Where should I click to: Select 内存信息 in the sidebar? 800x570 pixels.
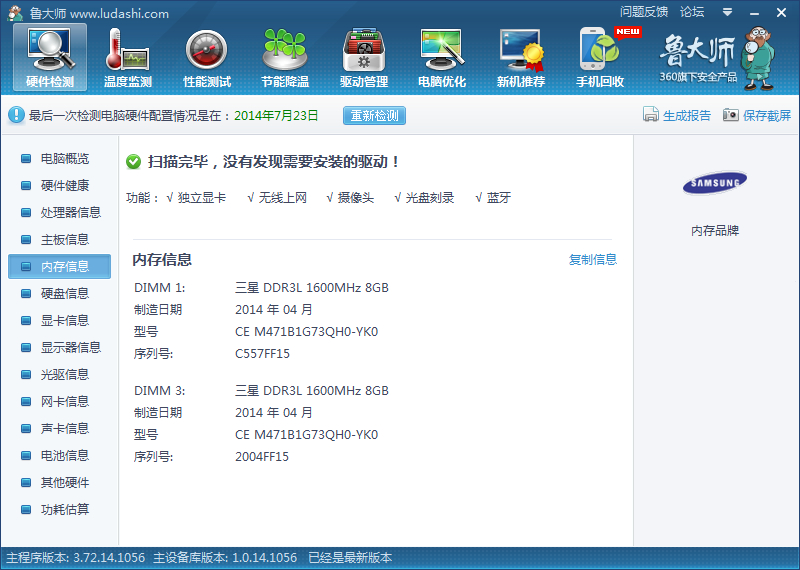[x=59, y=266]
